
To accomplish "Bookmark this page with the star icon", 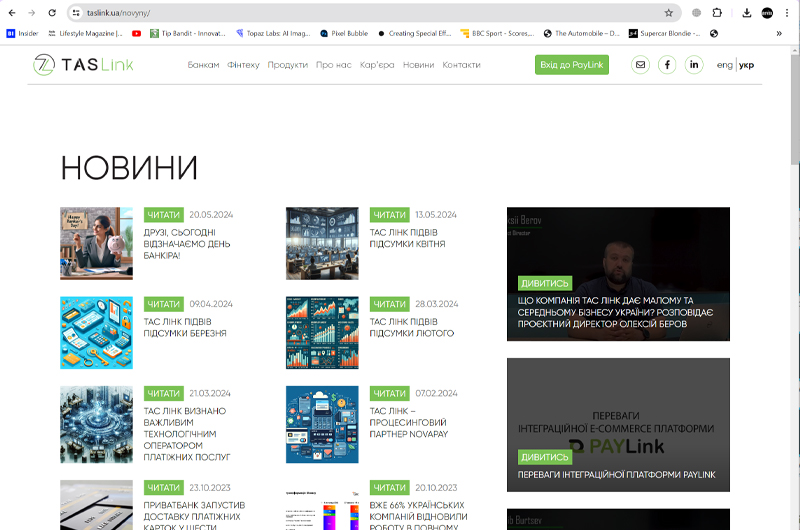I will [x=668, y=13].
